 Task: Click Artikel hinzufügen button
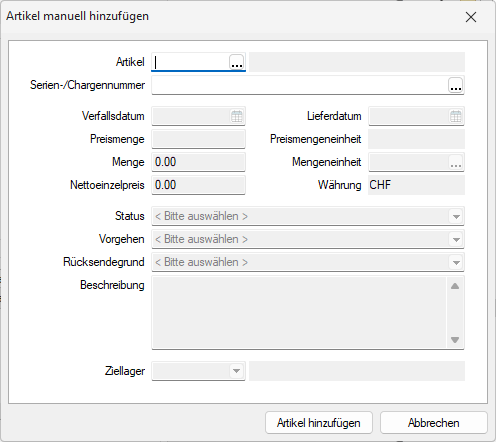click(319, 423)
